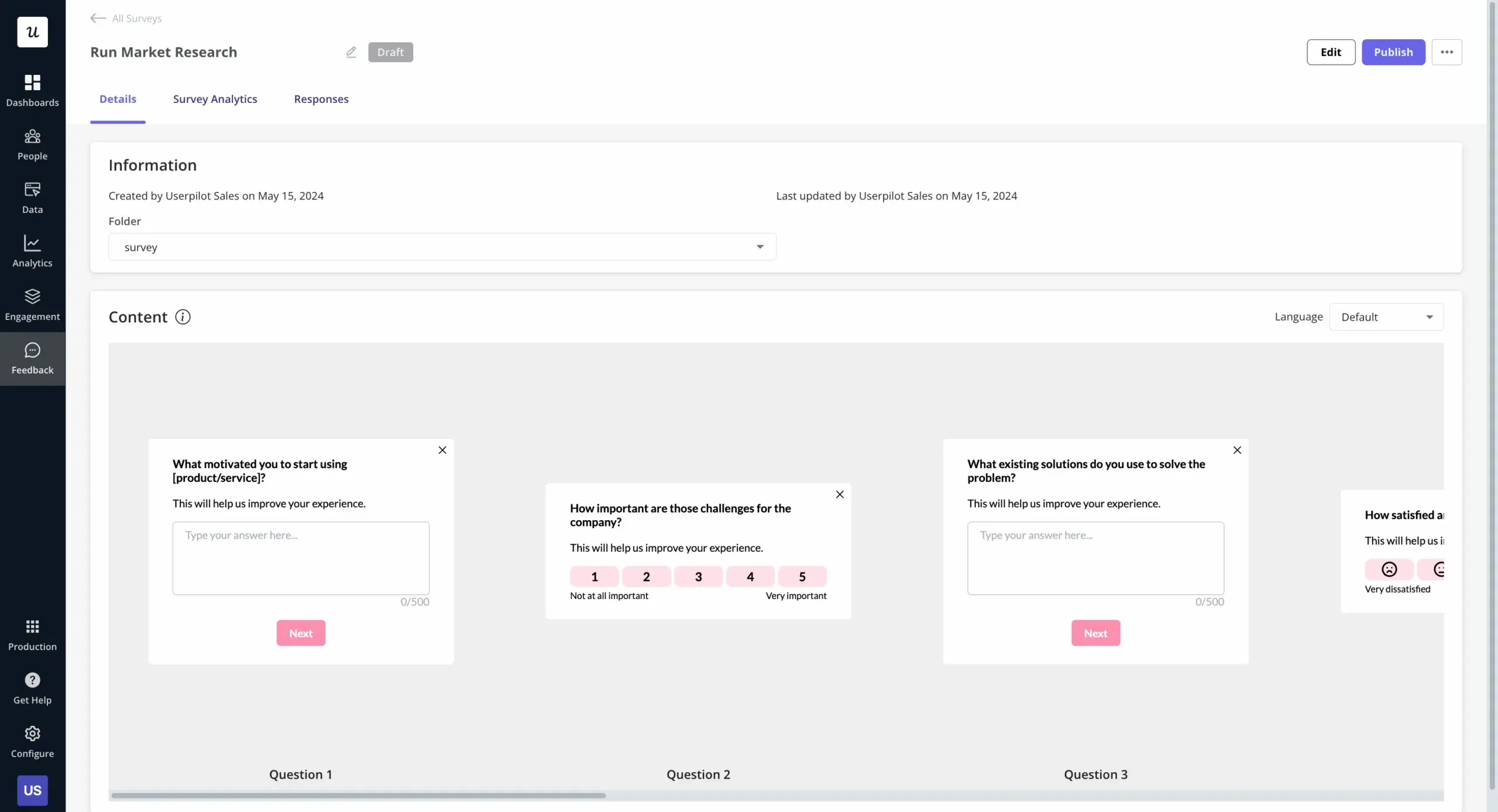Click the Draft status badge
Image resolution: width=1498 pixels, height=812 pixels.
390,52
